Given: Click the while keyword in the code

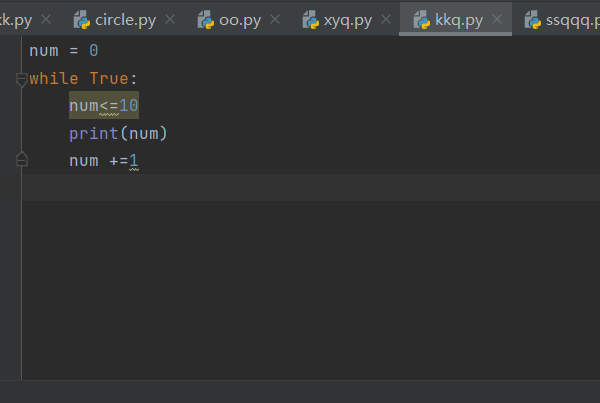Looking at the screenshot, I should tap(54, 79).
